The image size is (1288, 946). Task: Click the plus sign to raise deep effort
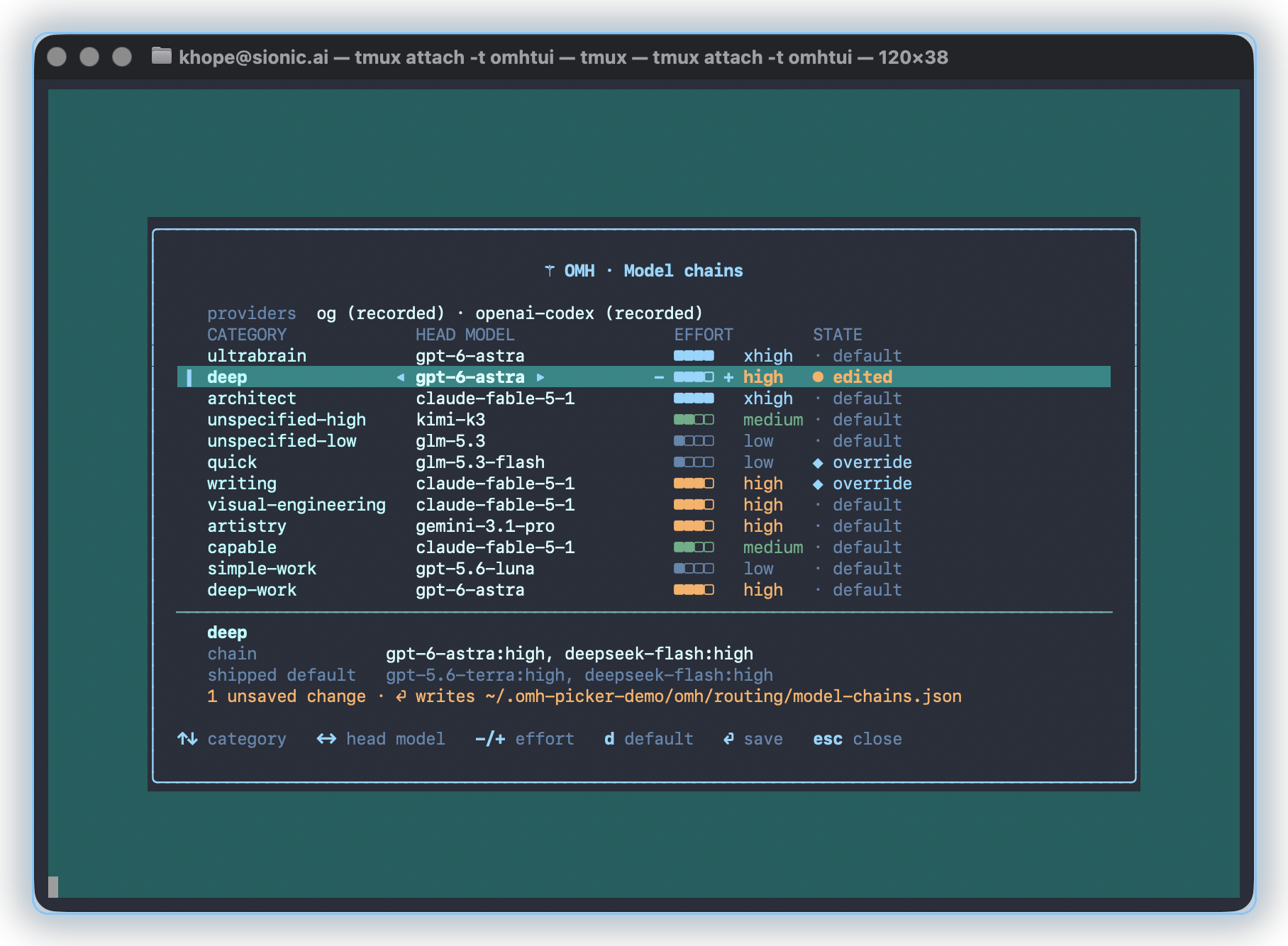click(728, 377)
